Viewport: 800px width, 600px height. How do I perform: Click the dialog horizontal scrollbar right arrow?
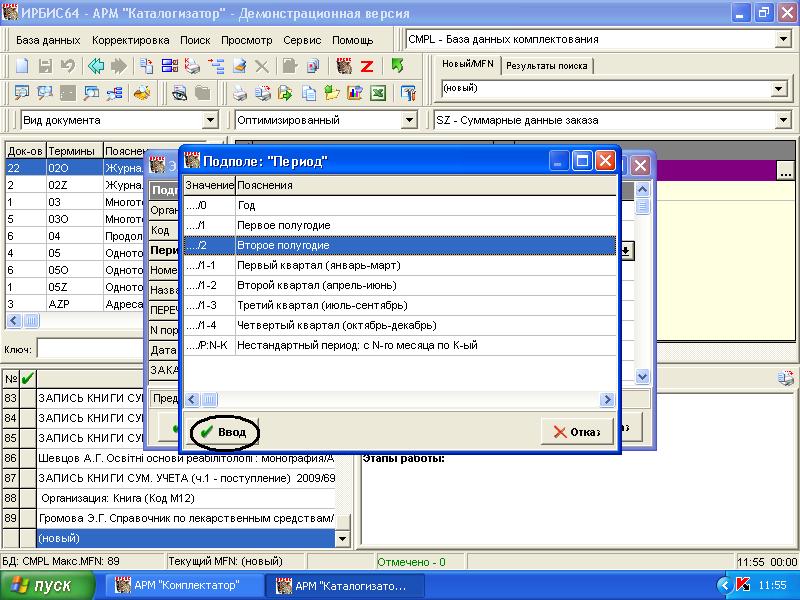pyautogui.click(x=606, y=400)
